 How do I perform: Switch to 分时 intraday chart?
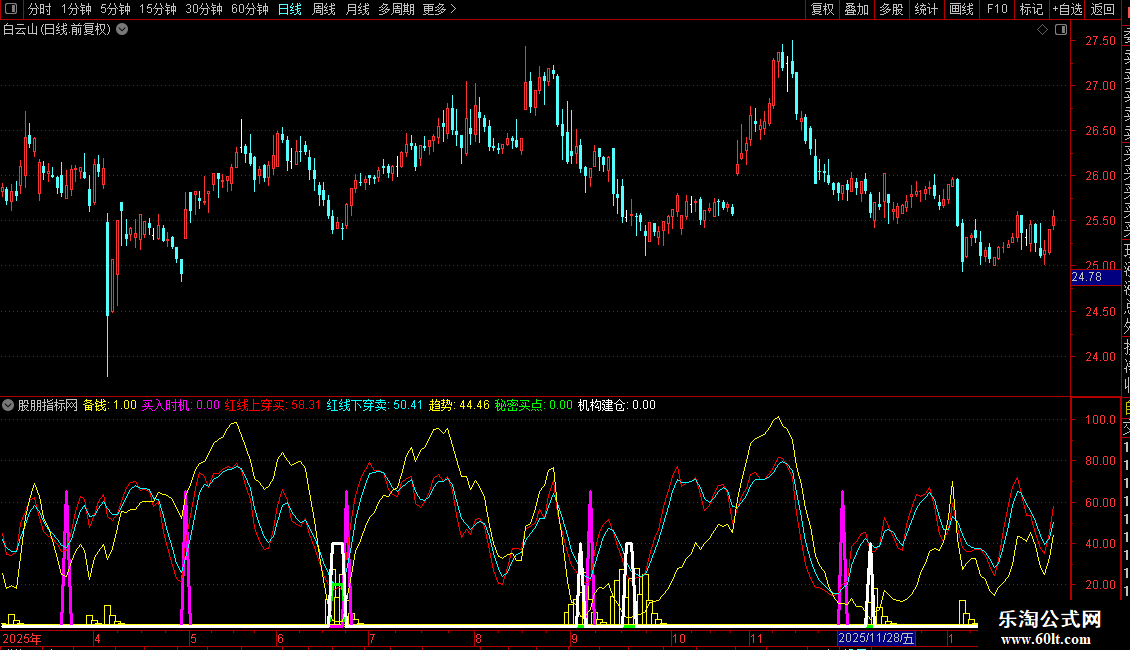pyautogui.click(x=40, y=9)
